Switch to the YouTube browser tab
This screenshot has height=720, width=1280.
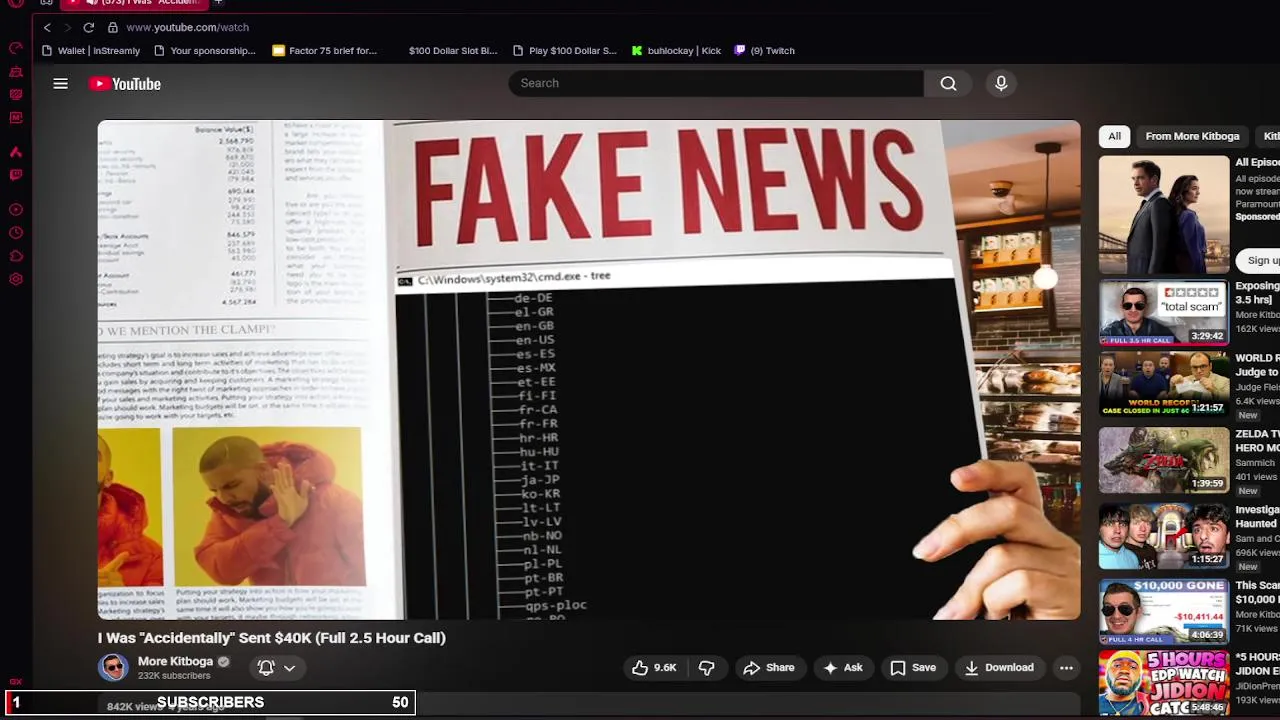[135, 3]
